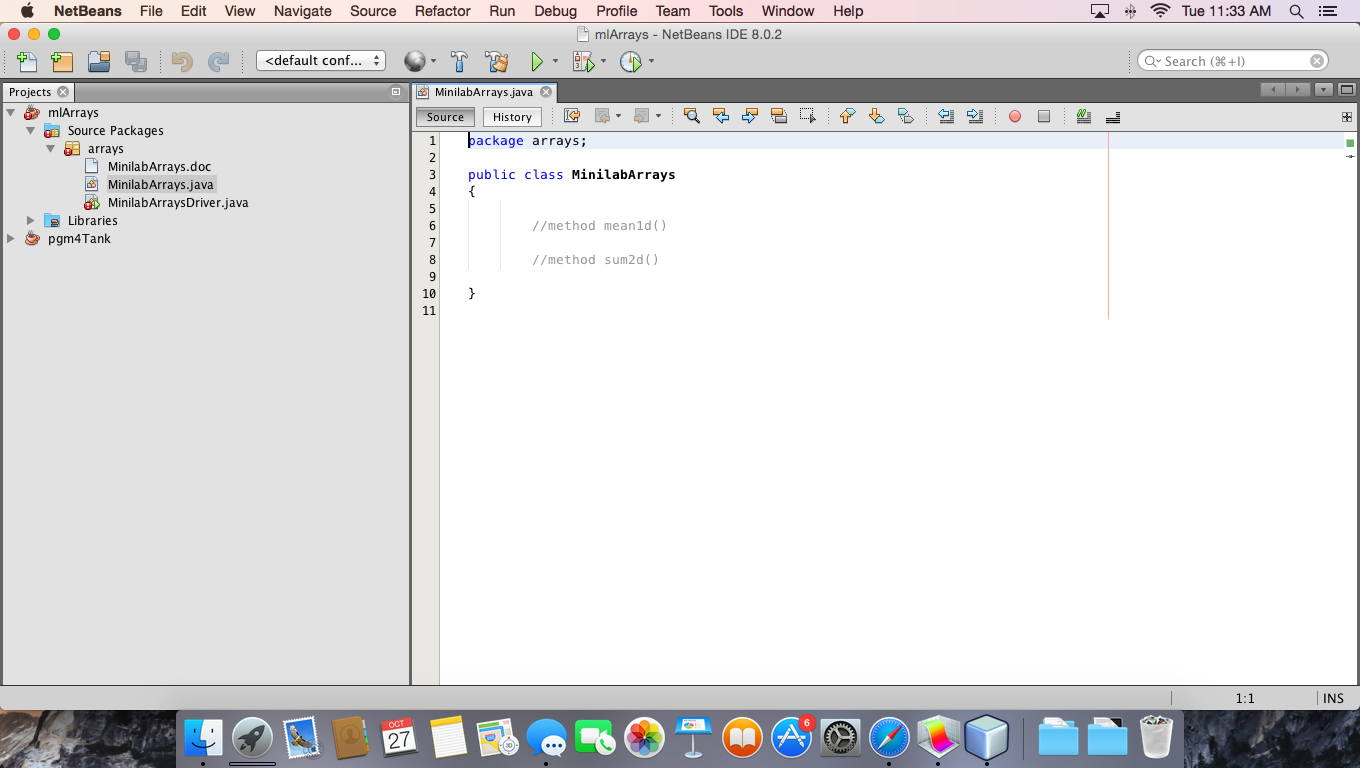1360x768 pixels.
Task: Toggle Highlight Search icon in editor toolbar
Action: (779, 116)
